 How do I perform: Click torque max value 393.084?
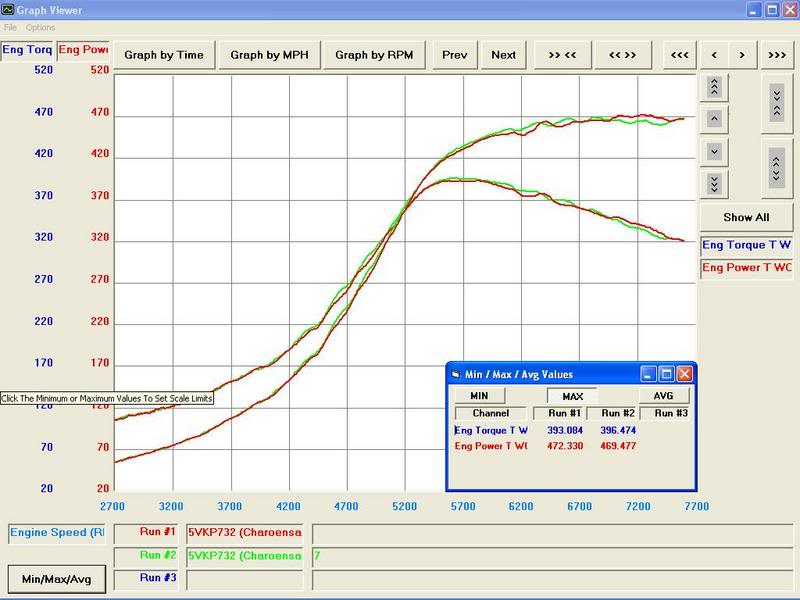[565, 430]
